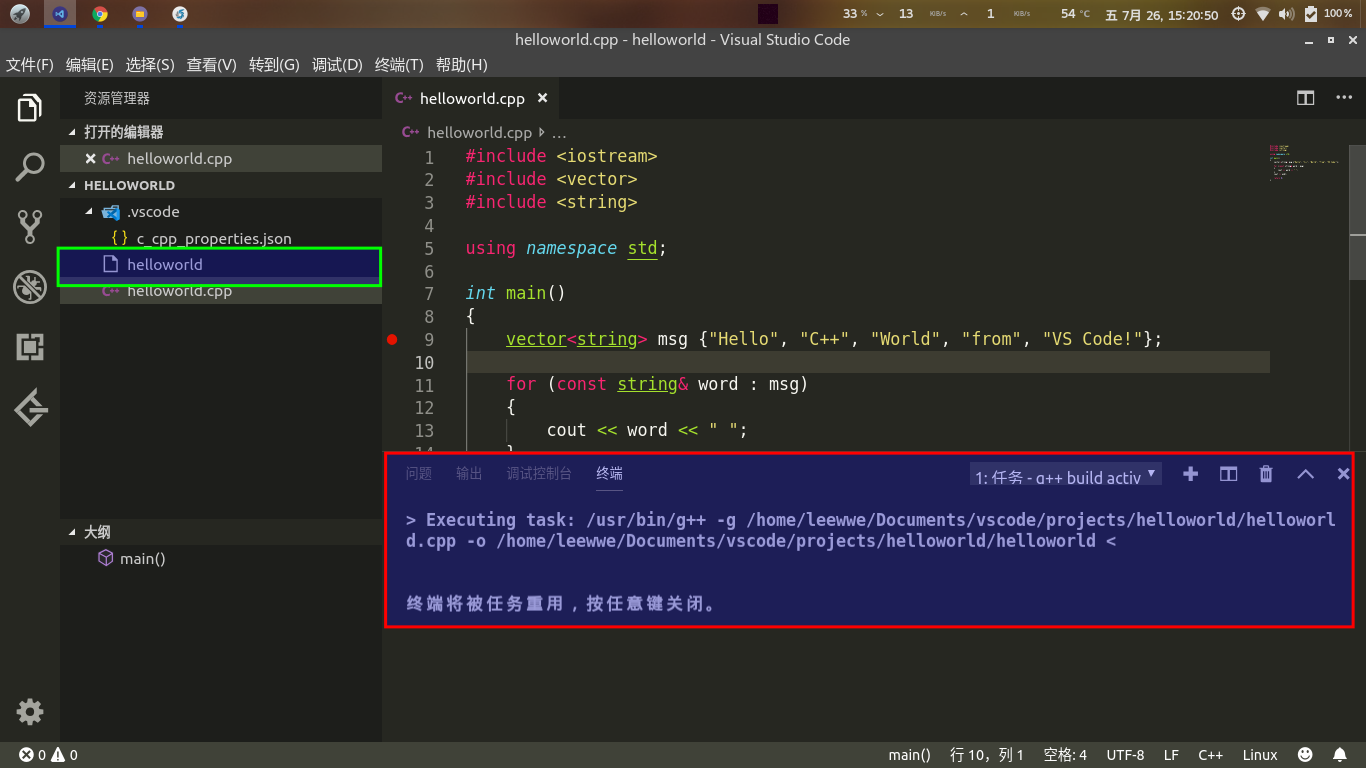The width and height of the screenshot is (1366, 768).
Task: Open the battery indicator showing 100%
Action: (1328, 14)
